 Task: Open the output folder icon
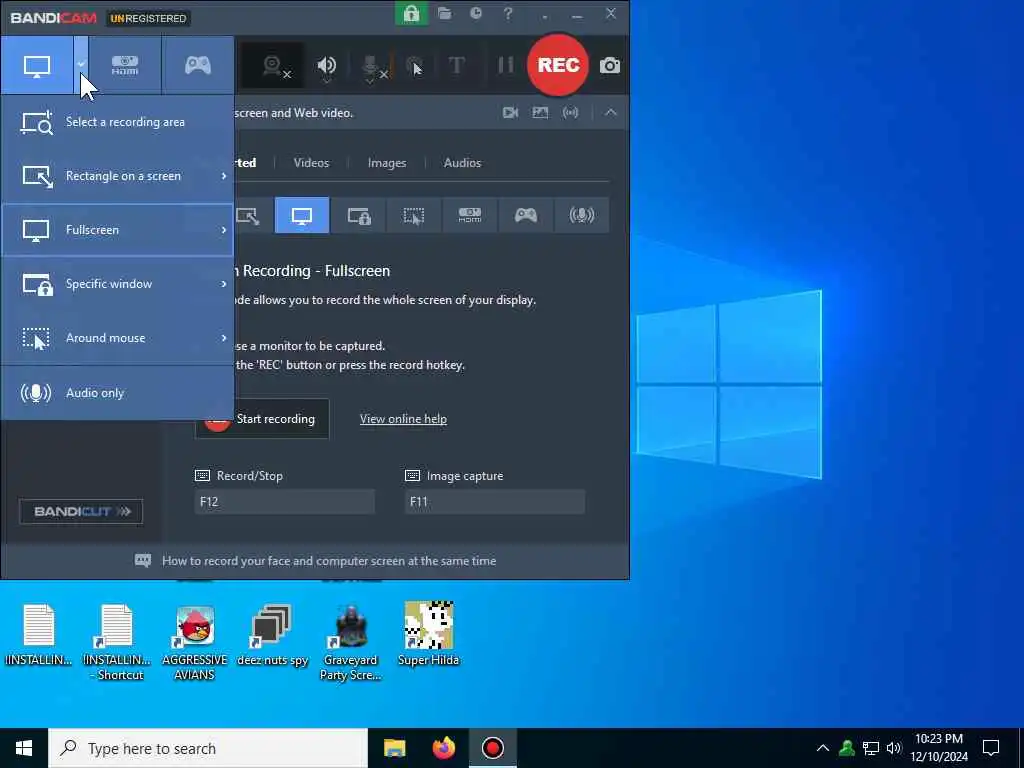(445, 13)
